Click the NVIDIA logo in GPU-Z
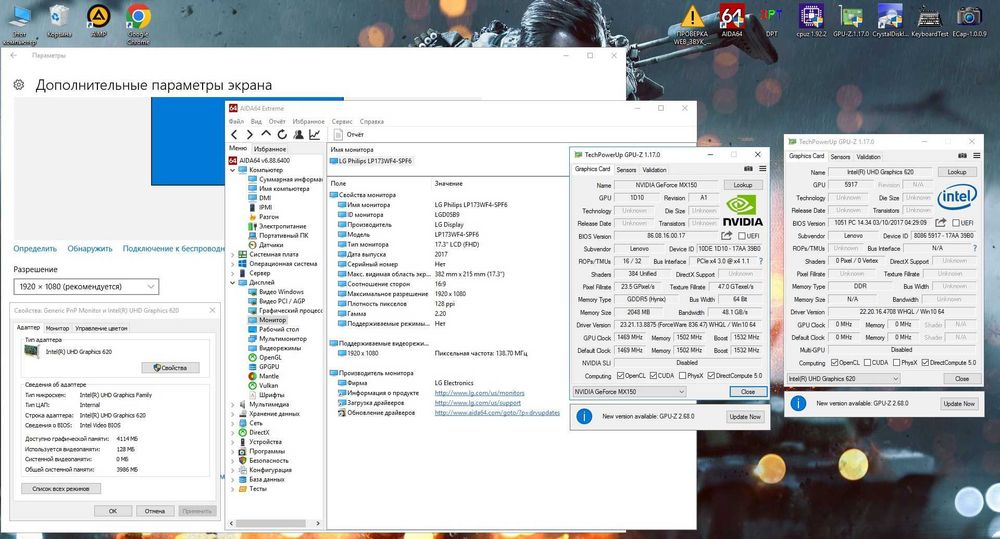 coord(742,210)
